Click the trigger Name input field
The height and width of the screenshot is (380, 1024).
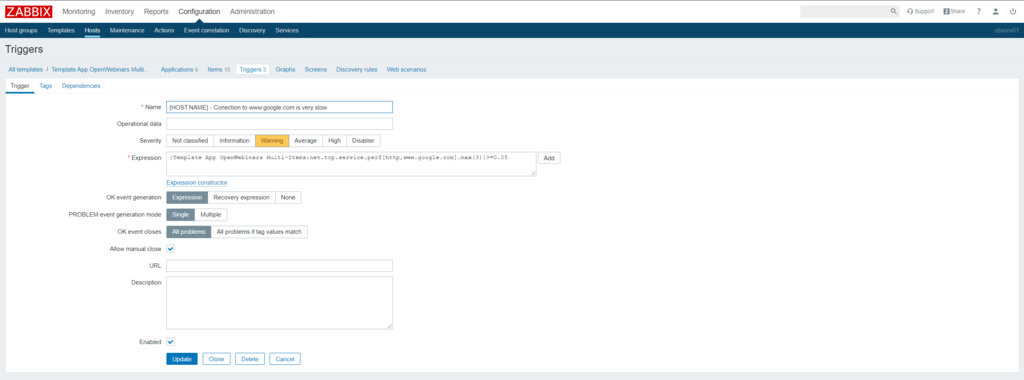coord(280,107)
